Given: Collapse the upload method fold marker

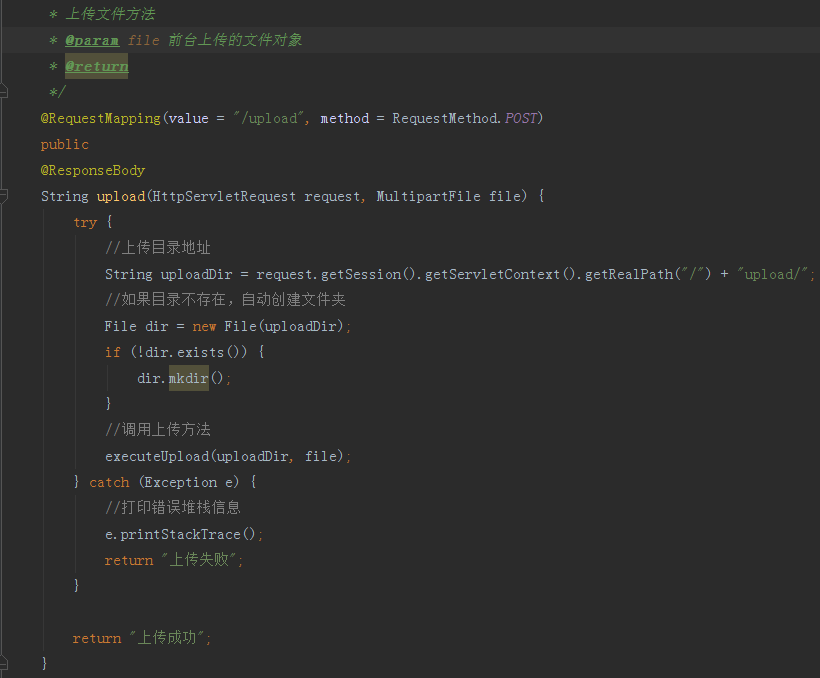Looking at the screenshot, I should click(x=4, y=196).
